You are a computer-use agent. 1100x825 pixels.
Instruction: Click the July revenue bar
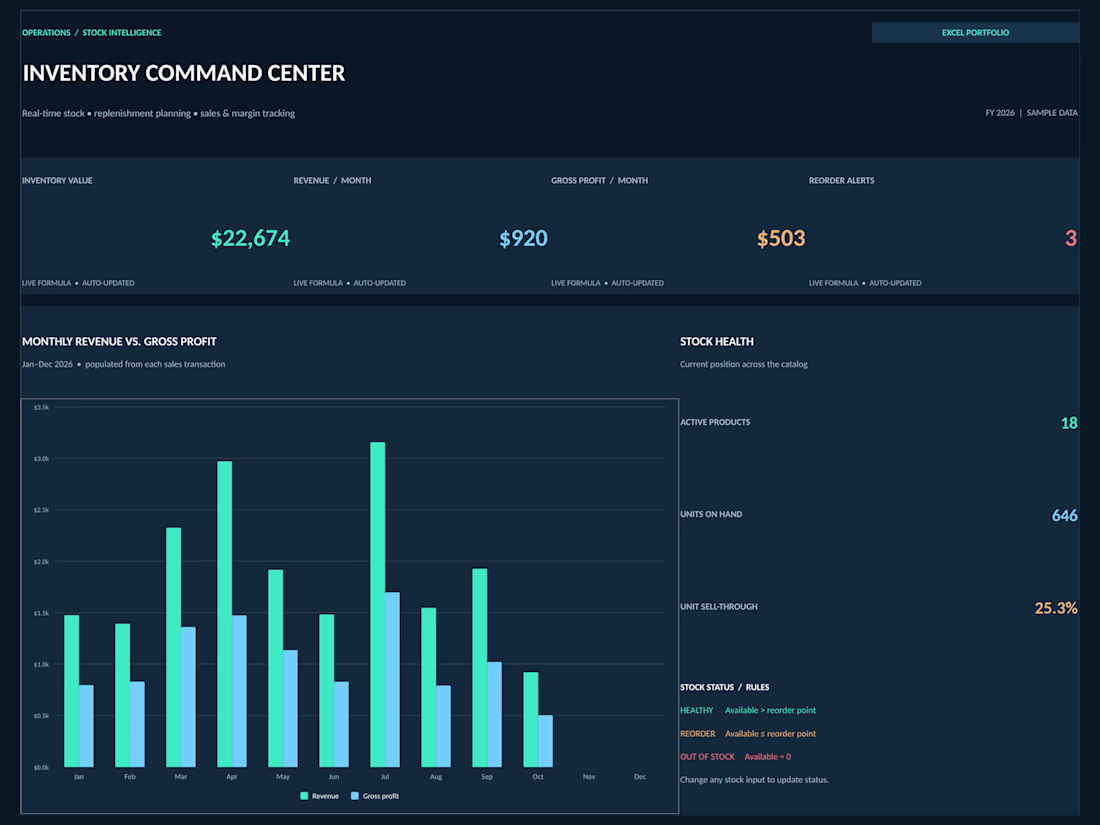click(x=377, y=604)
